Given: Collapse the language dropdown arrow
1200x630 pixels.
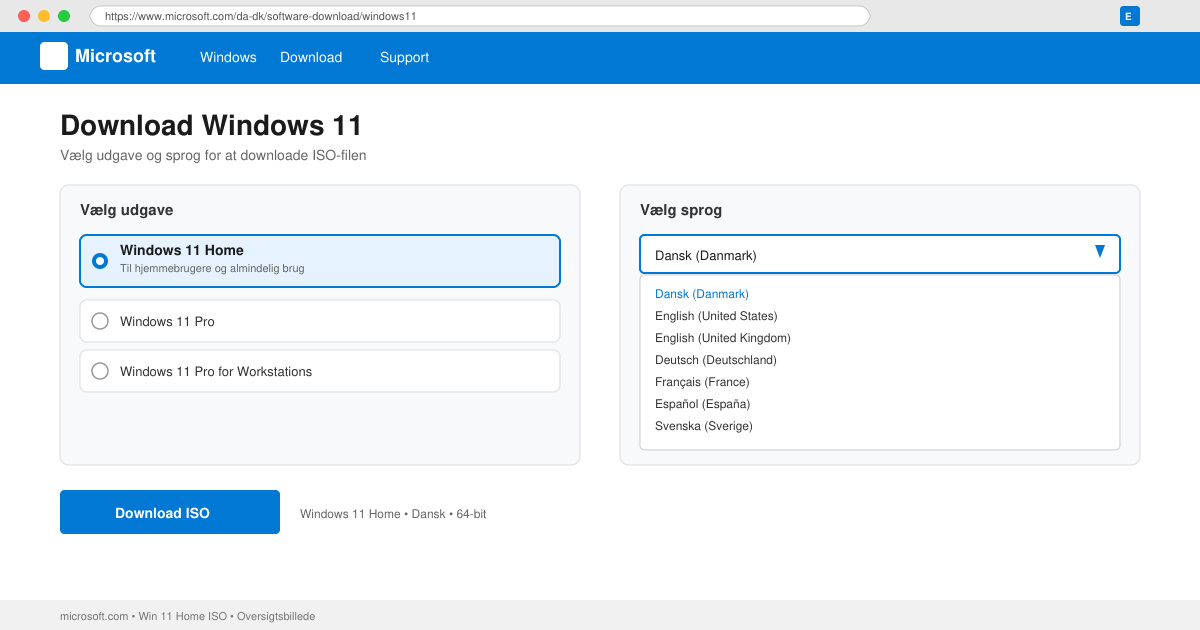Looking at the screenshot, I should [x=1100, y=251].
